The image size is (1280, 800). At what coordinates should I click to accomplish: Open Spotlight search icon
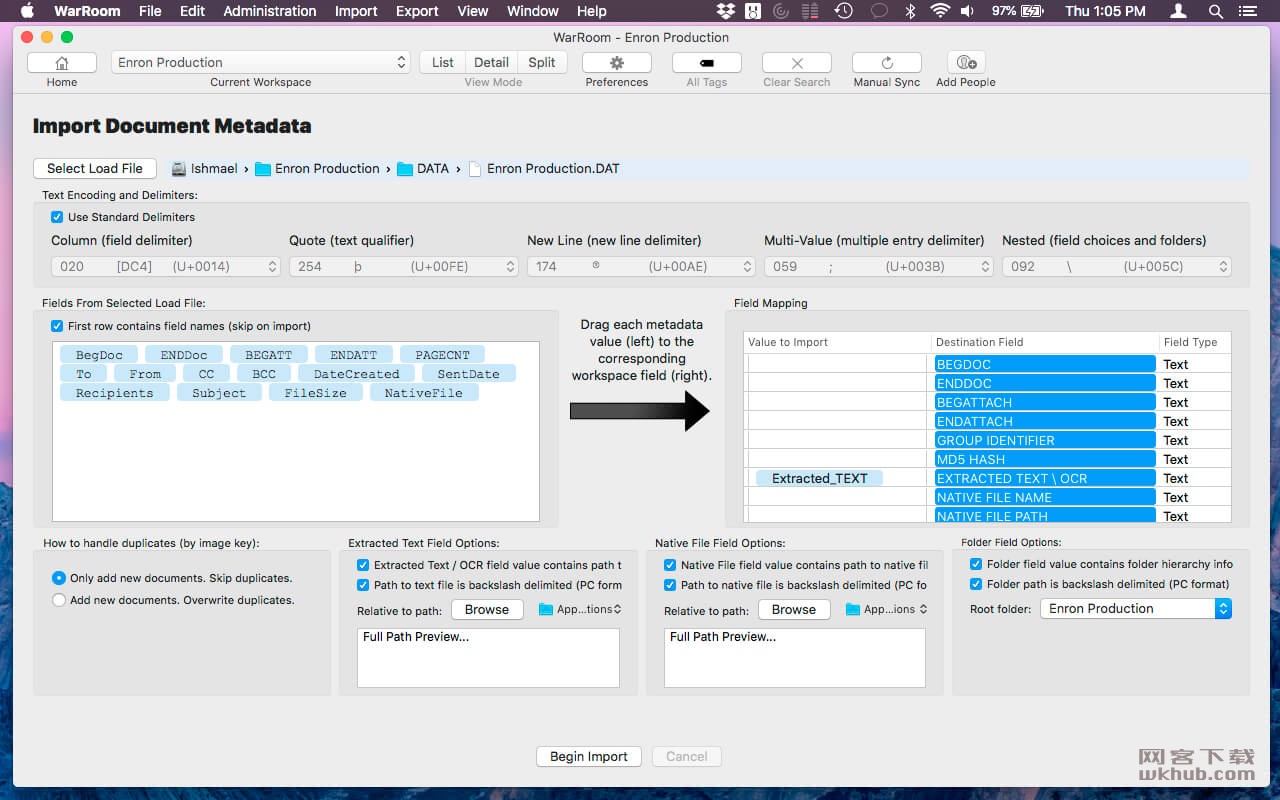tap(1216, 11)
